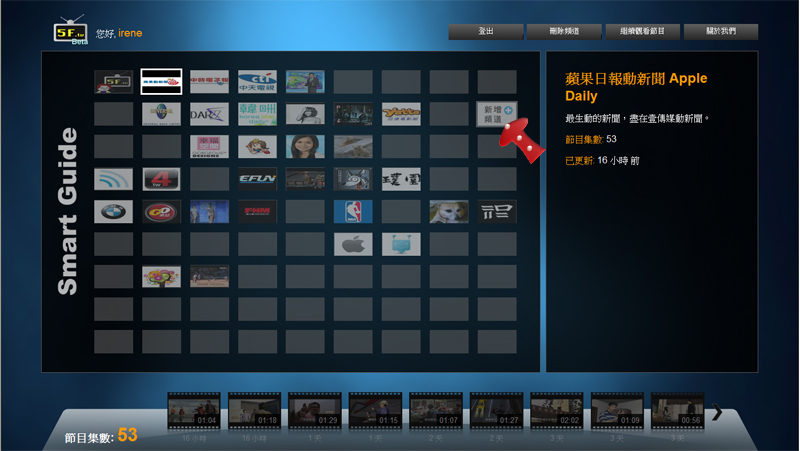Show next episodes with the right chevron
The width and height of the screenshot is (800, 451).
coord(717,412)
